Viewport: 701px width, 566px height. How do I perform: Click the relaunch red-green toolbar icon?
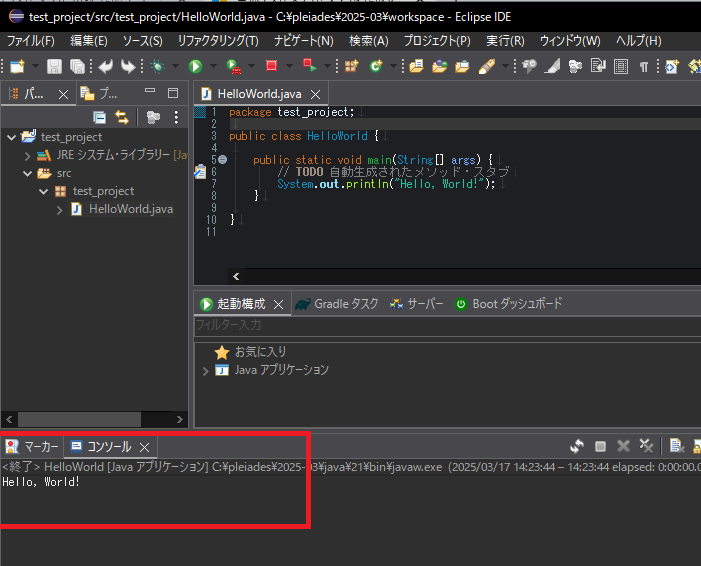[x=309, y=66]
